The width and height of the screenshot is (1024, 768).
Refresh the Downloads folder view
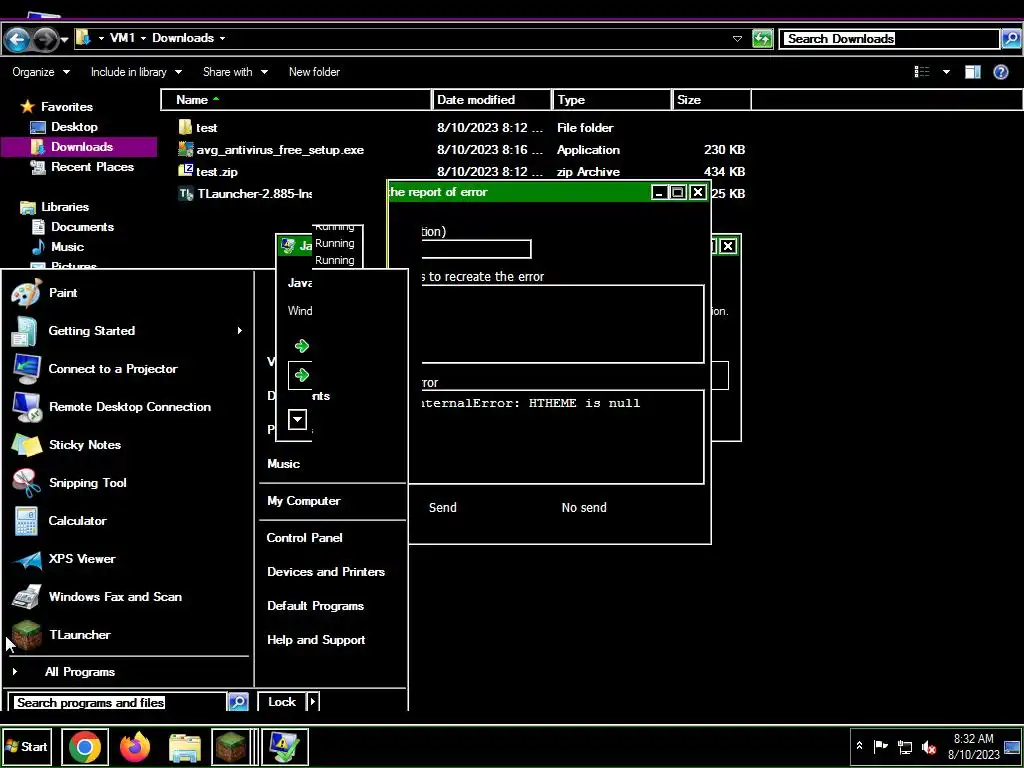click(x=762, y=39)
